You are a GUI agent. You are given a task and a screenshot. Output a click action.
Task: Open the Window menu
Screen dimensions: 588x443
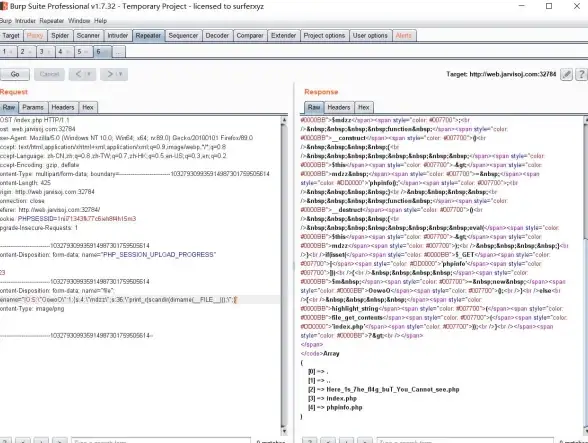(79, 21)
